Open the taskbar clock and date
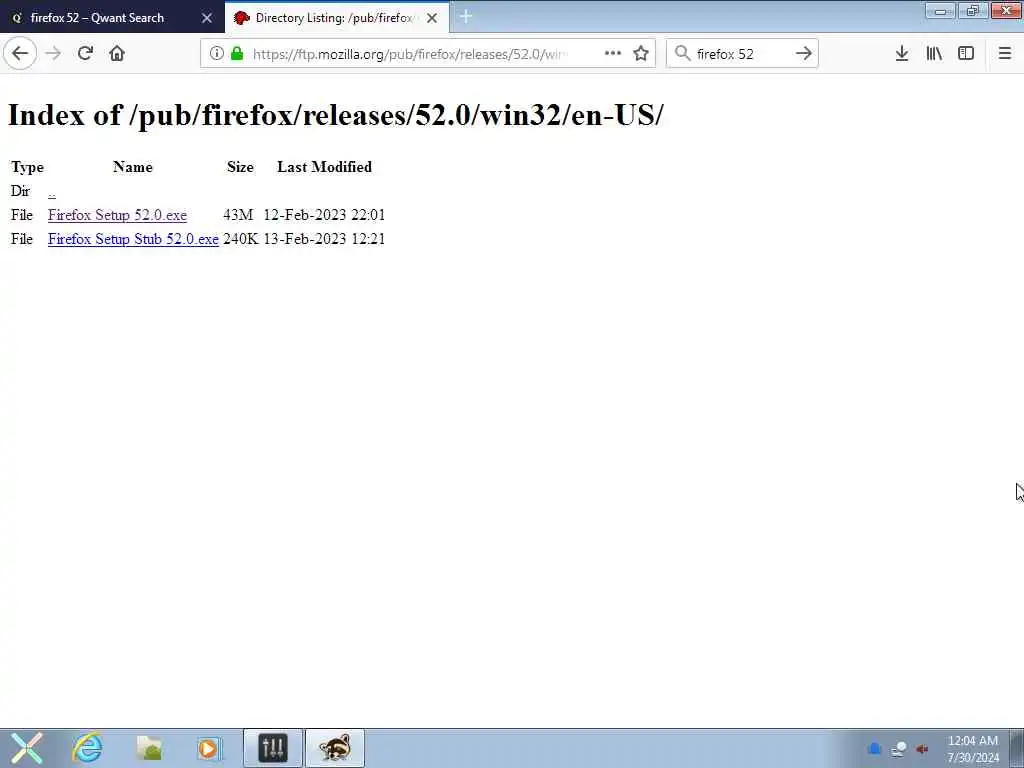This screenshot has width=1024, height=768. point(973,748)
